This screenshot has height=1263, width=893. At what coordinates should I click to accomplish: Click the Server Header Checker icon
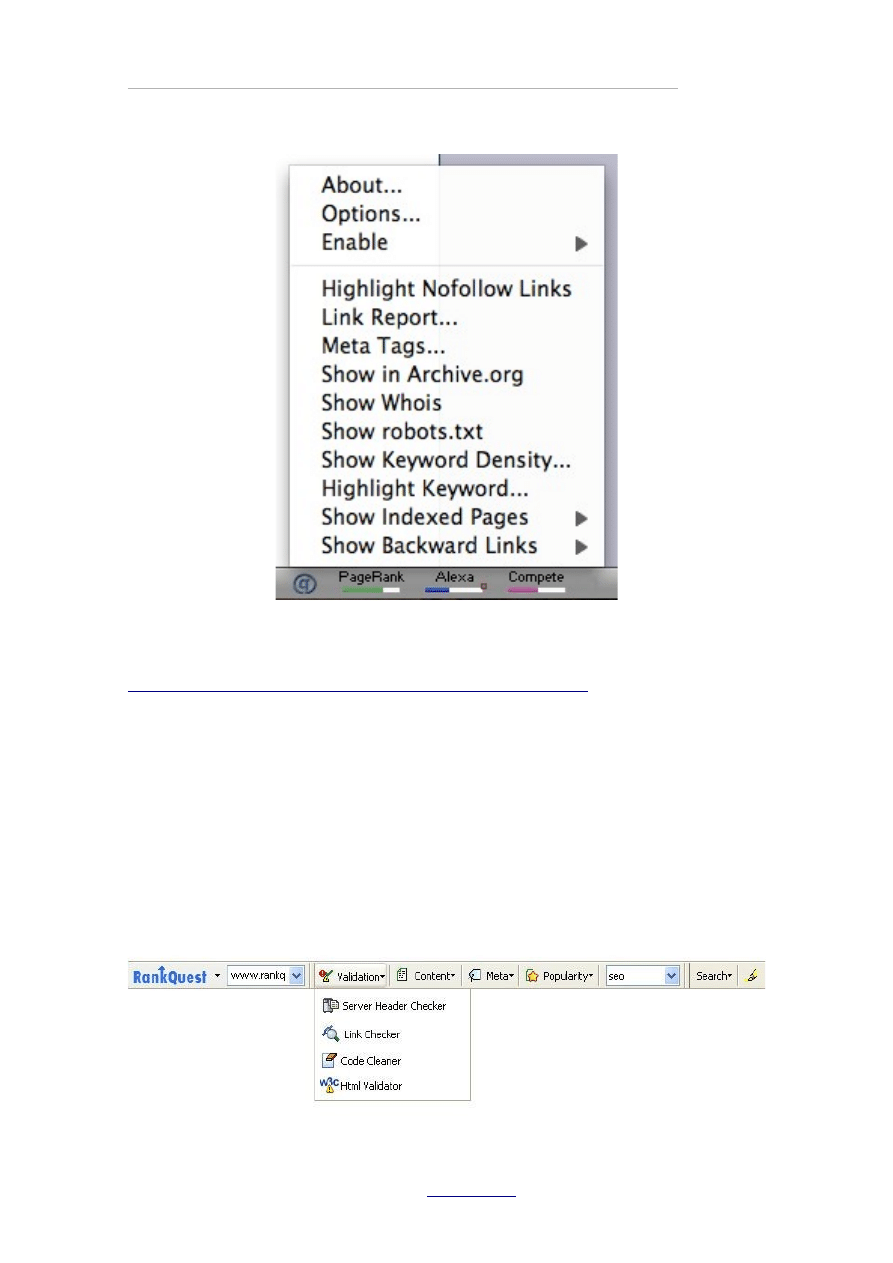329,1006
